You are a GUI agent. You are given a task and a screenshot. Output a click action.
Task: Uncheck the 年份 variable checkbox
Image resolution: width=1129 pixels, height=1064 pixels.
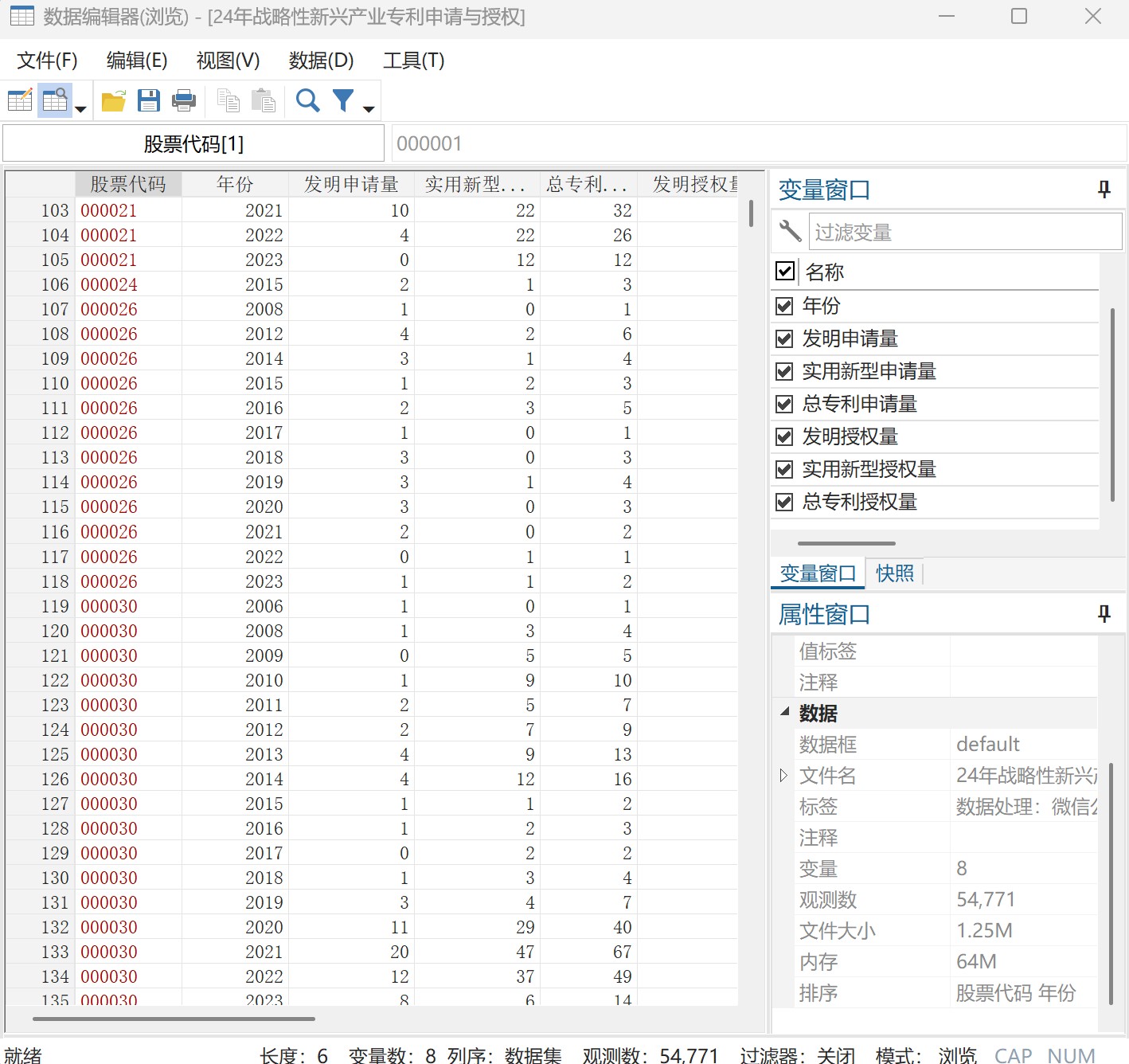point(784,306)
